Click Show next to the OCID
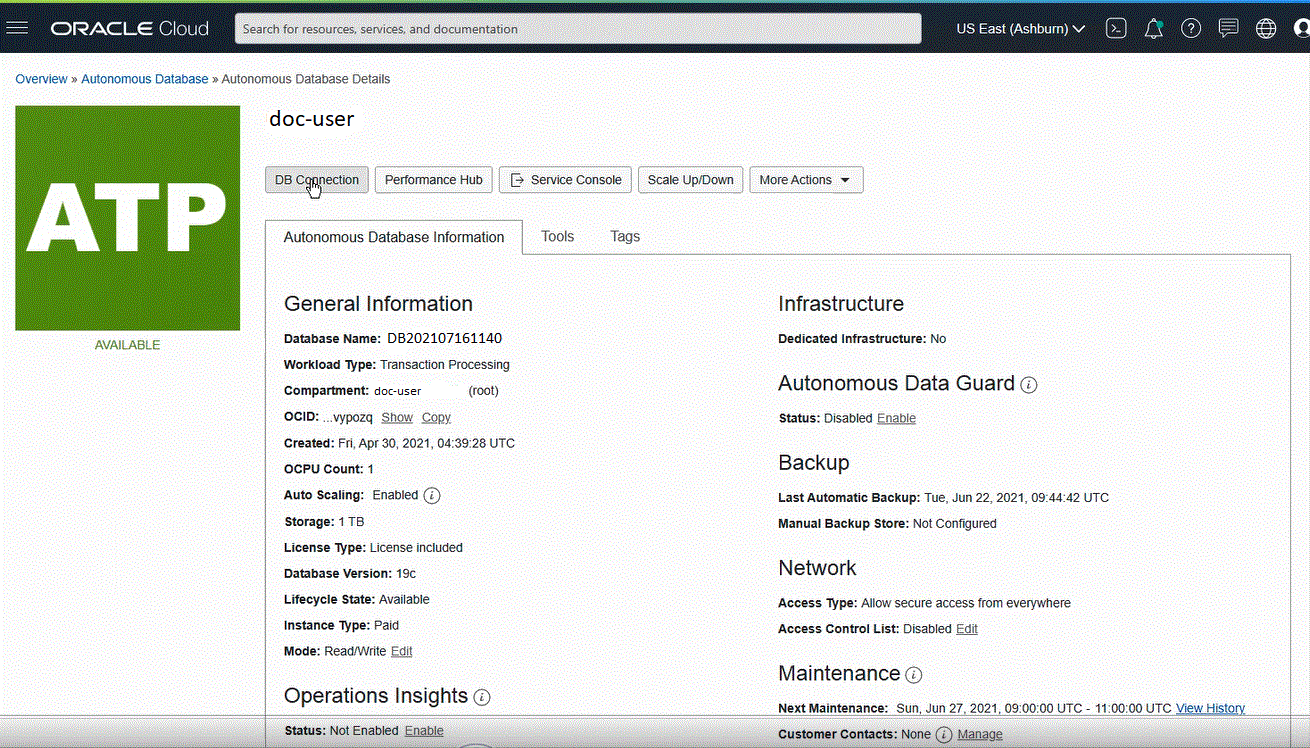The image size is (1310, 748). point(397,417)
